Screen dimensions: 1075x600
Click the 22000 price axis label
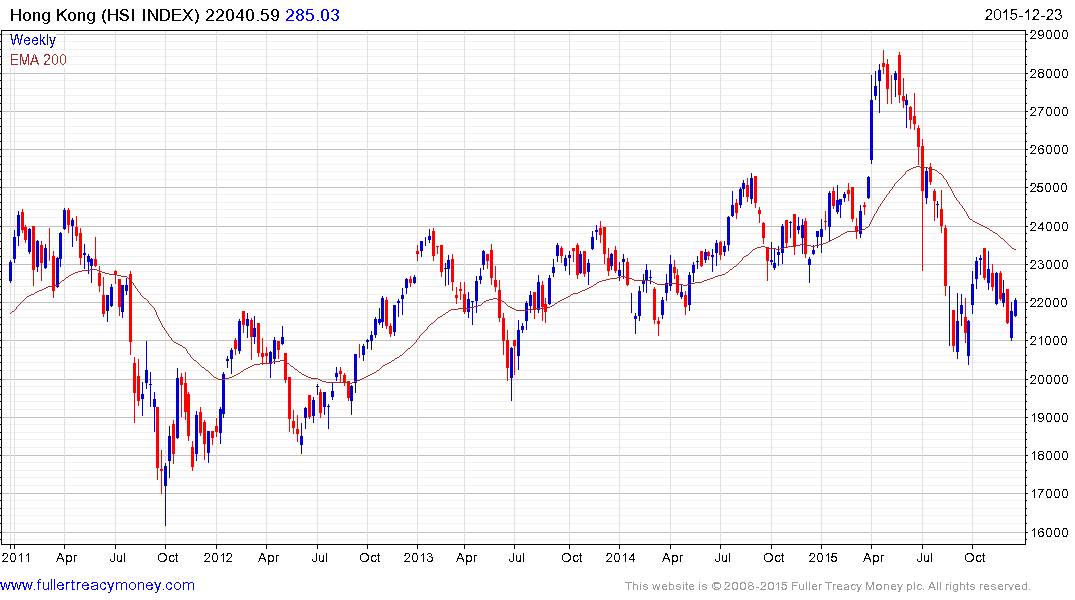[1049, 302]
